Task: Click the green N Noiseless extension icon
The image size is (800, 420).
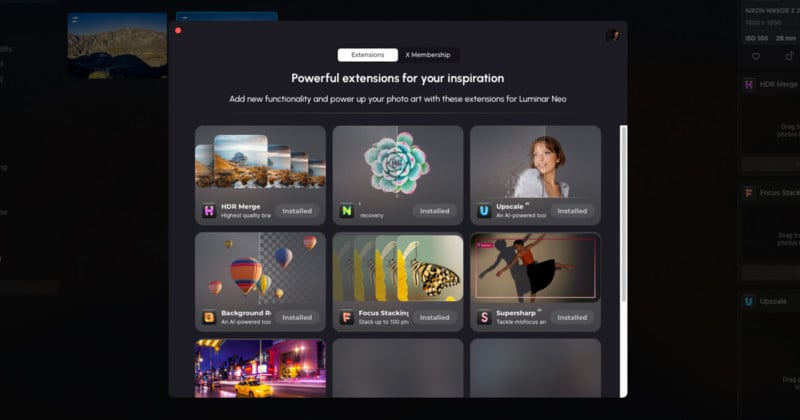Action: click(346, 211)
